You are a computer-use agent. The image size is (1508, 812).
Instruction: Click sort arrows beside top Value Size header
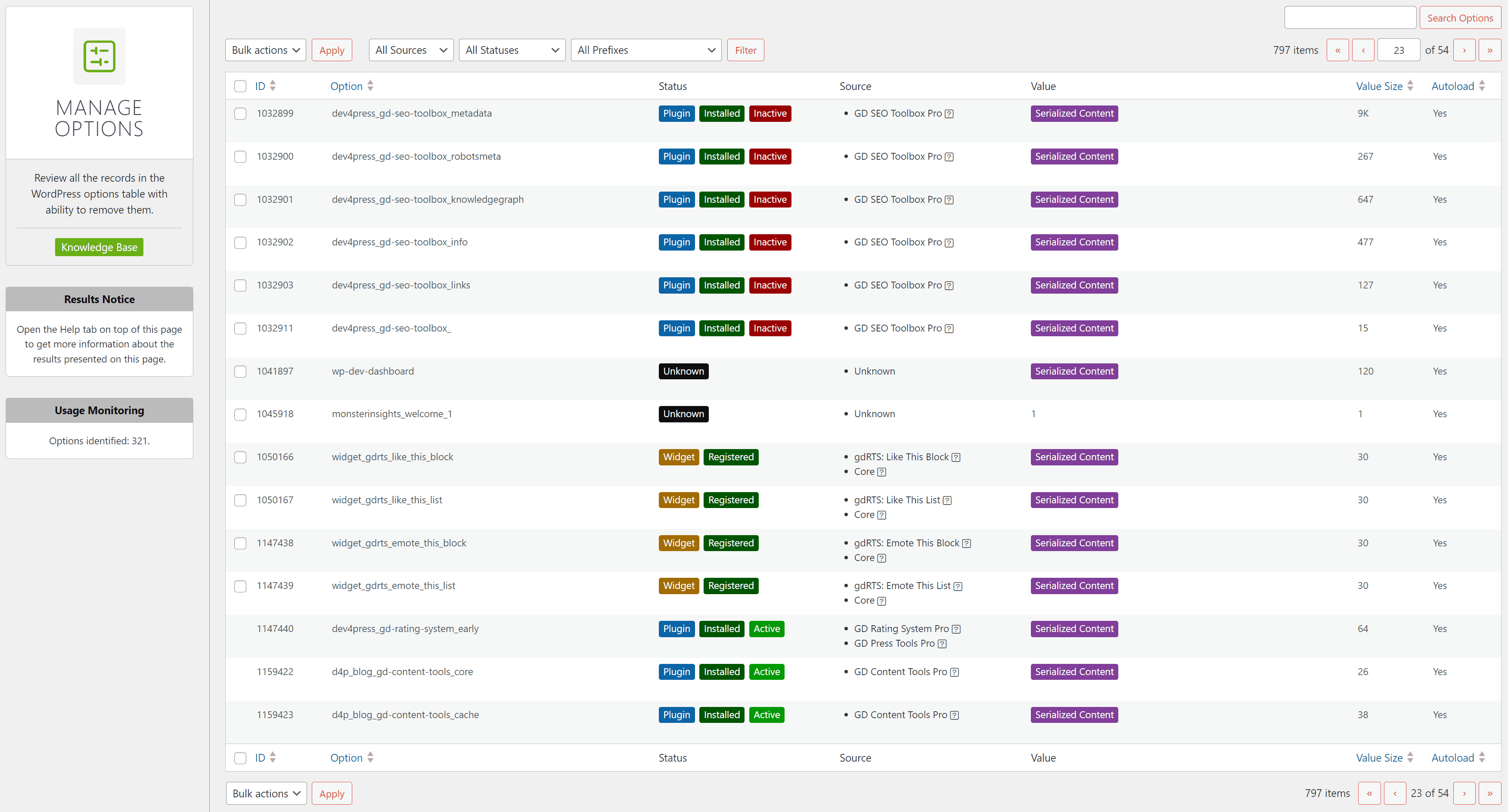1410,86
